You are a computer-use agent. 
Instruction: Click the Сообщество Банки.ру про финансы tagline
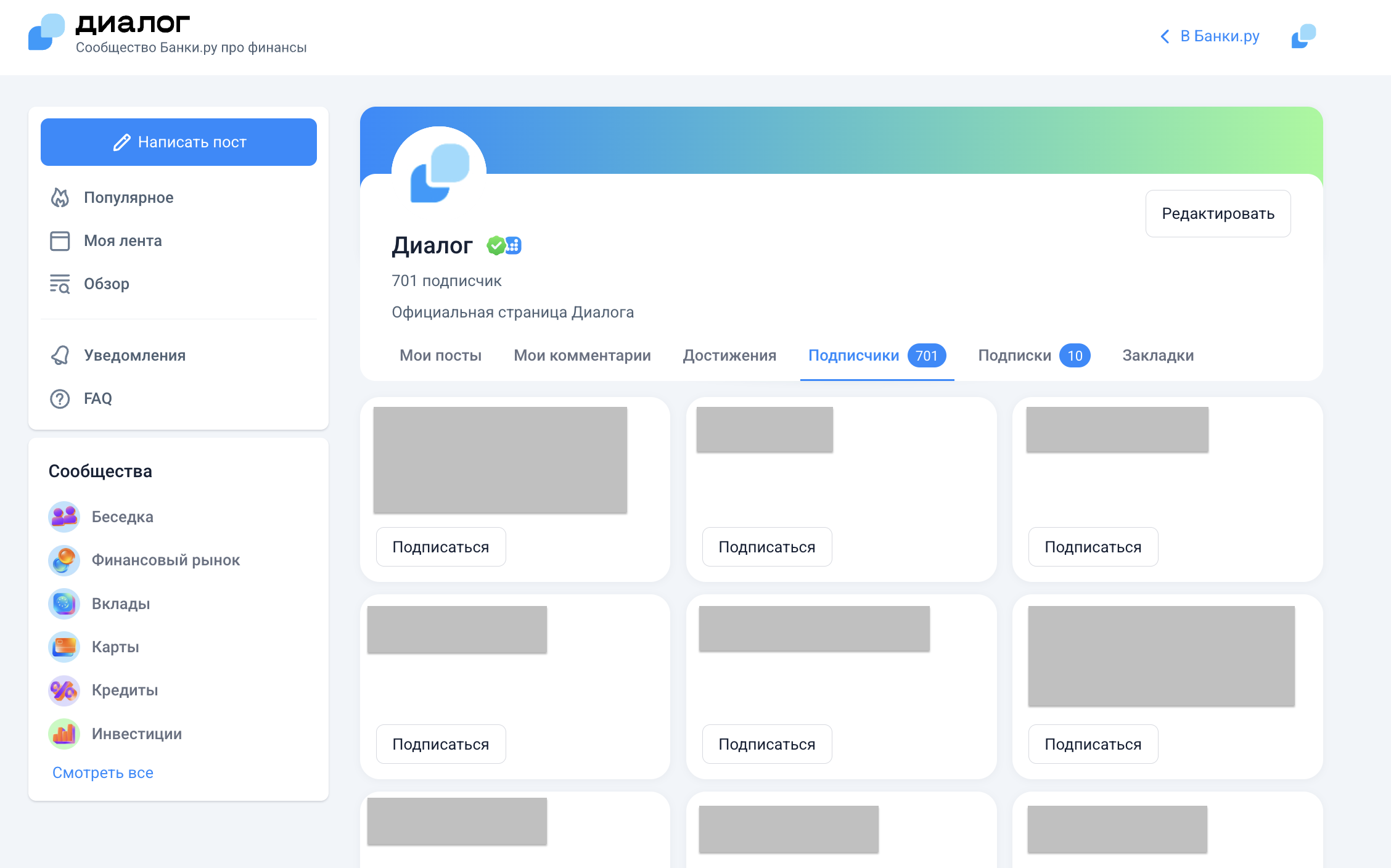pyautogui.click(x=191, y=48)
